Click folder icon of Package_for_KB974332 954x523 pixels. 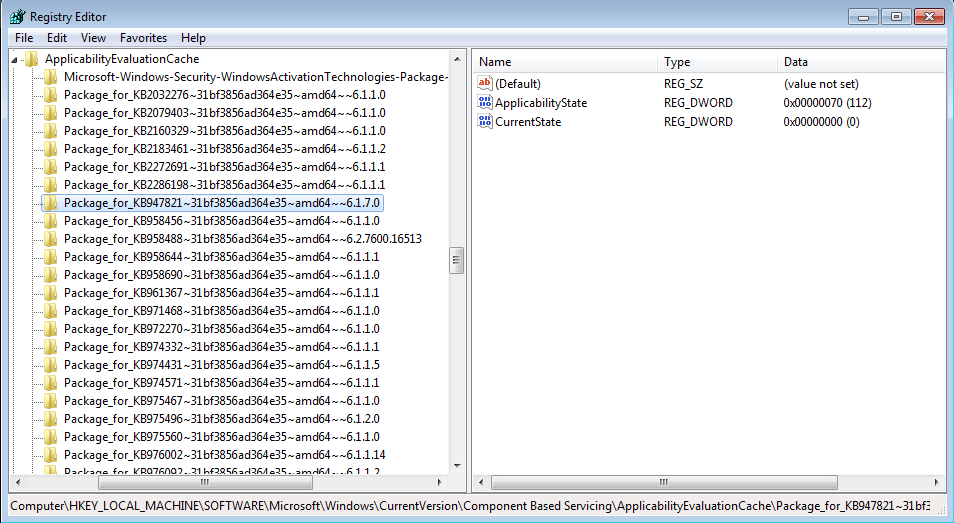51,347
